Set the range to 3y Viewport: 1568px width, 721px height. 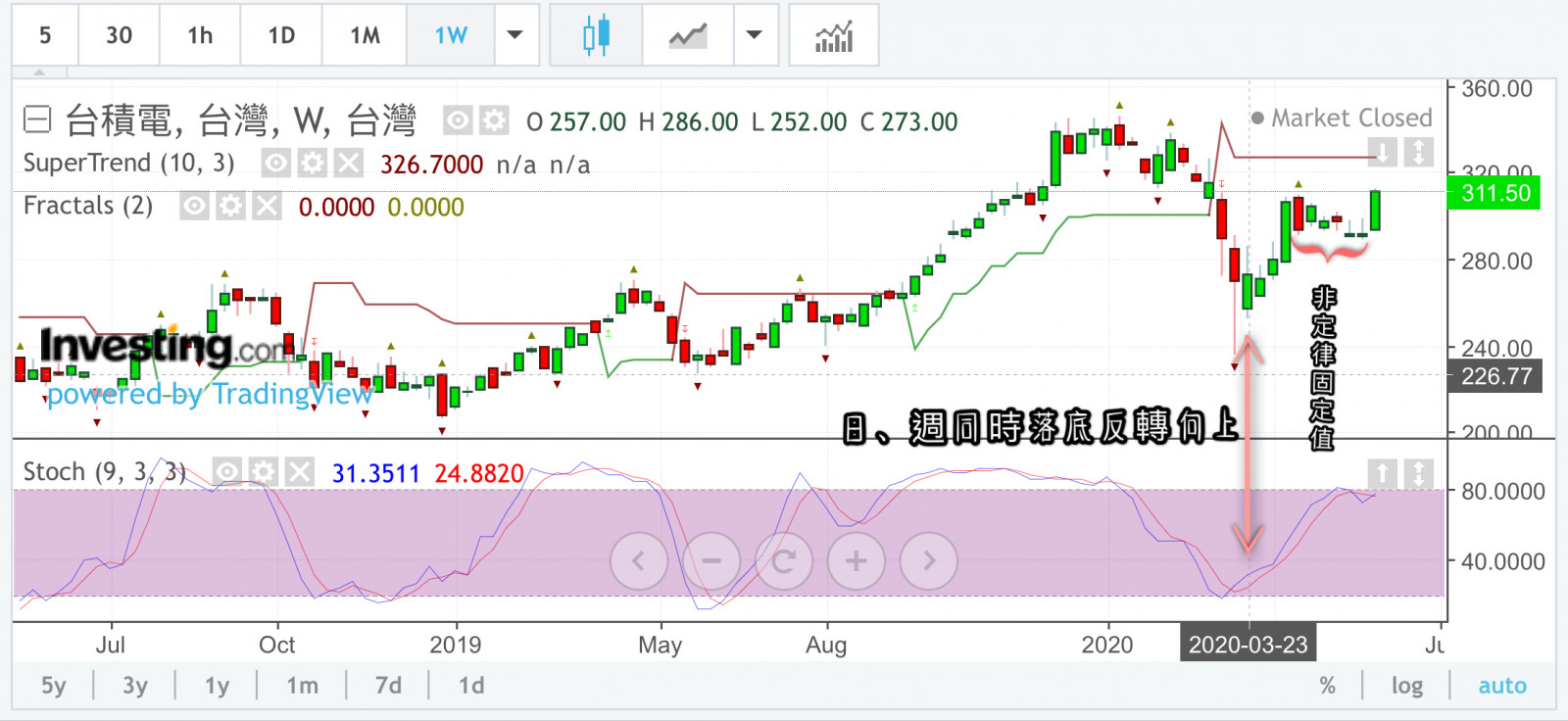click(x=135, y=686)
